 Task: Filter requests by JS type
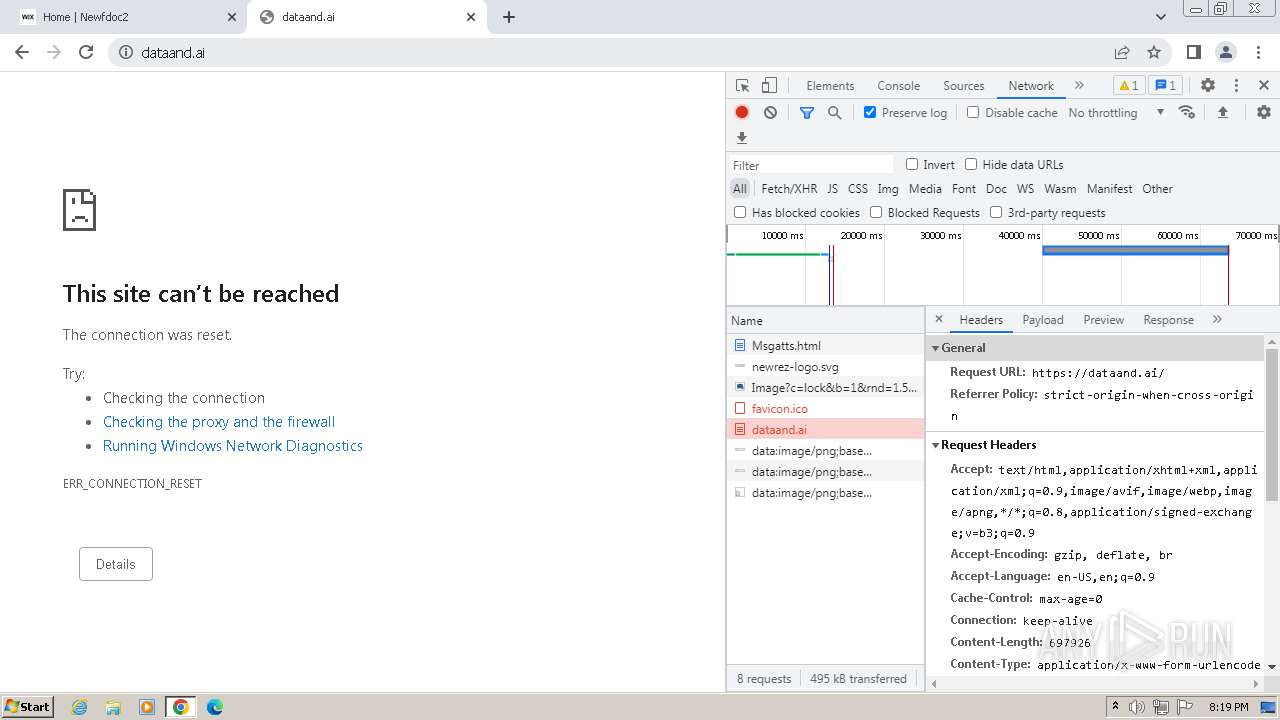tap(832, 188)
